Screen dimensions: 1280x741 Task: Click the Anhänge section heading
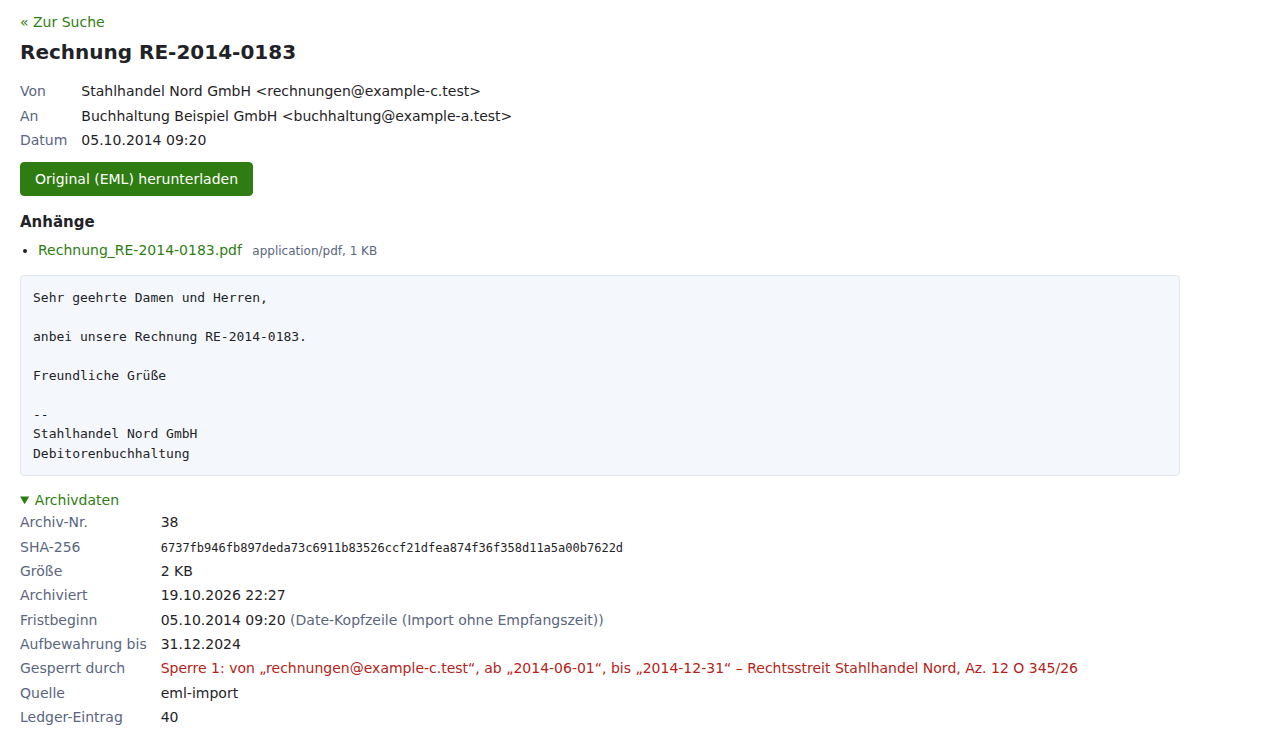(x=57, y=222)
